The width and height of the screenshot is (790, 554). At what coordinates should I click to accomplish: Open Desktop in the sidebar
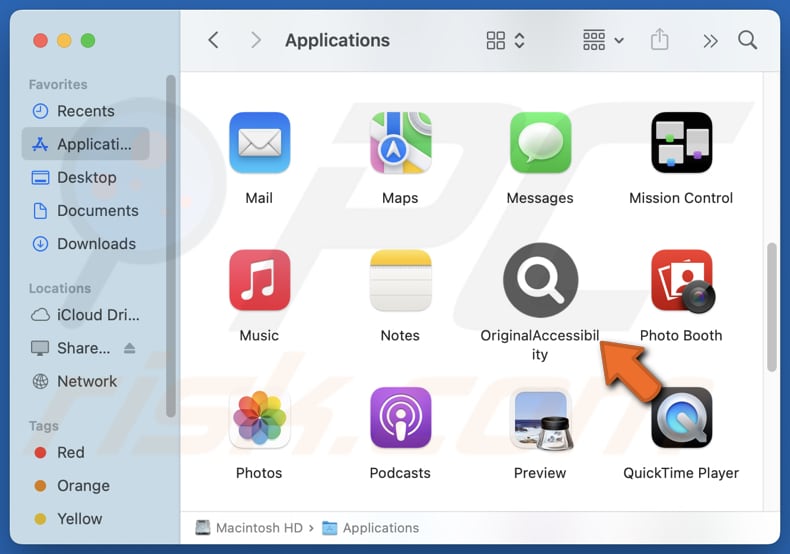pyautogui.click(x=86, y=177)
